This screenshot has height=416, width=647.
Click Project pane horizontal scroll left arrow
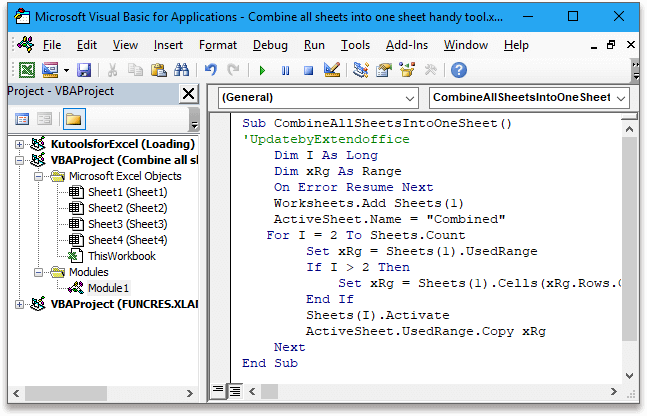pos(16,394)
